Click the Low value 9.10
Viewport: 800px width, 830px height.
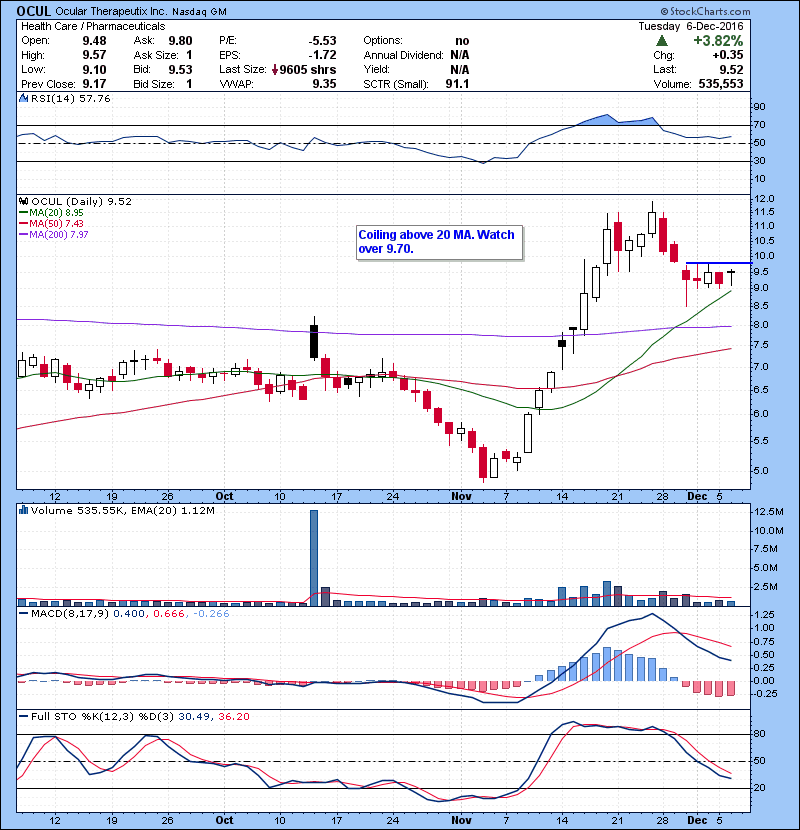tap(94, 70)
